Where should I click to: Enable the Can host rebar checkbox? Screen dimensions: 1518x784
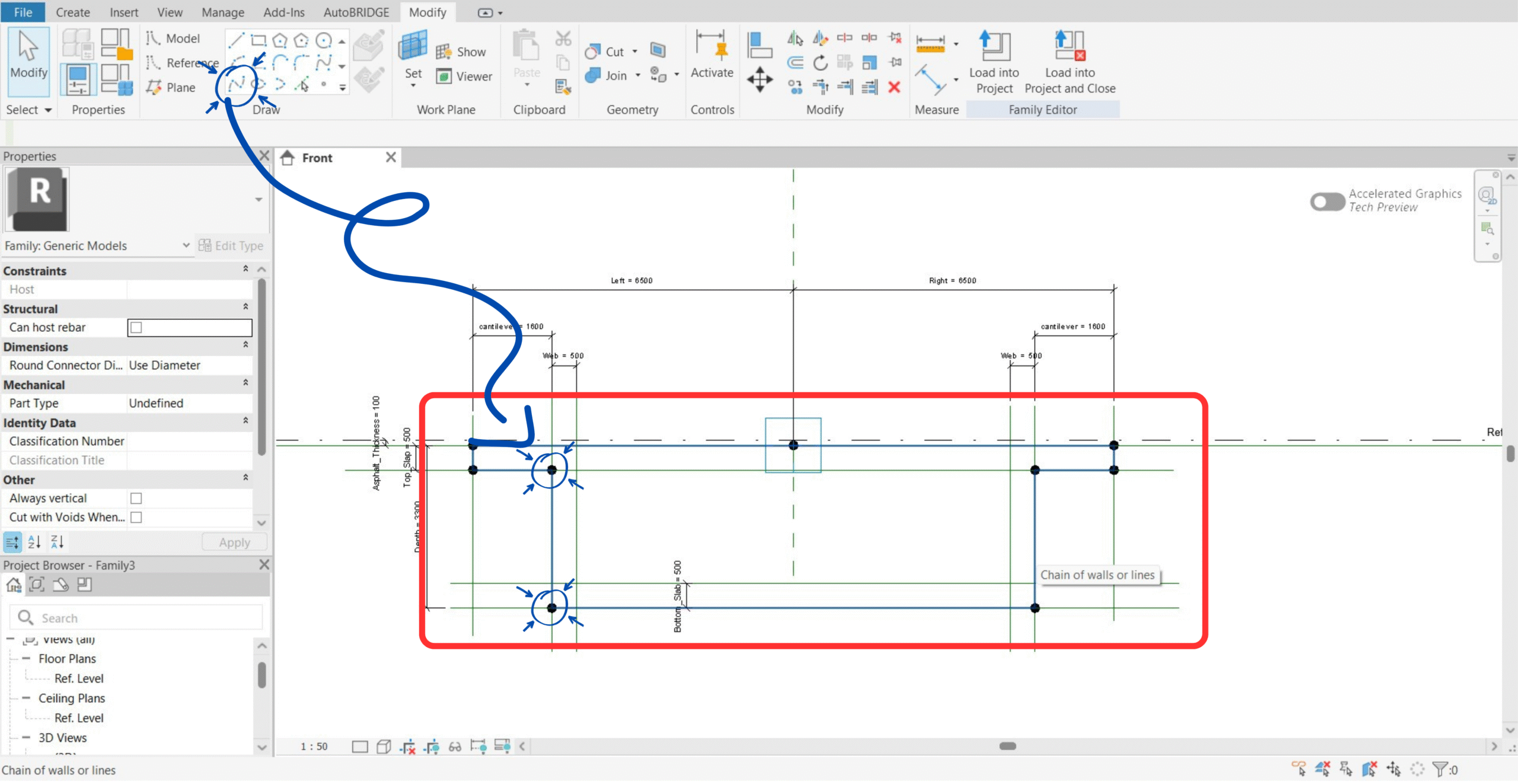136,327
